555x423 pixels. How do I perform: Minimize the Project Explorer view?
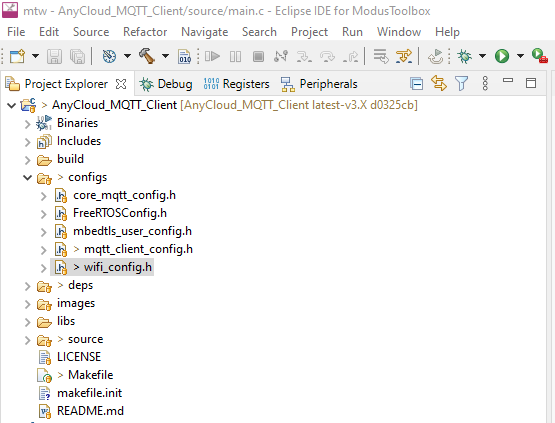pyautogui.click(x=508, y=81)
